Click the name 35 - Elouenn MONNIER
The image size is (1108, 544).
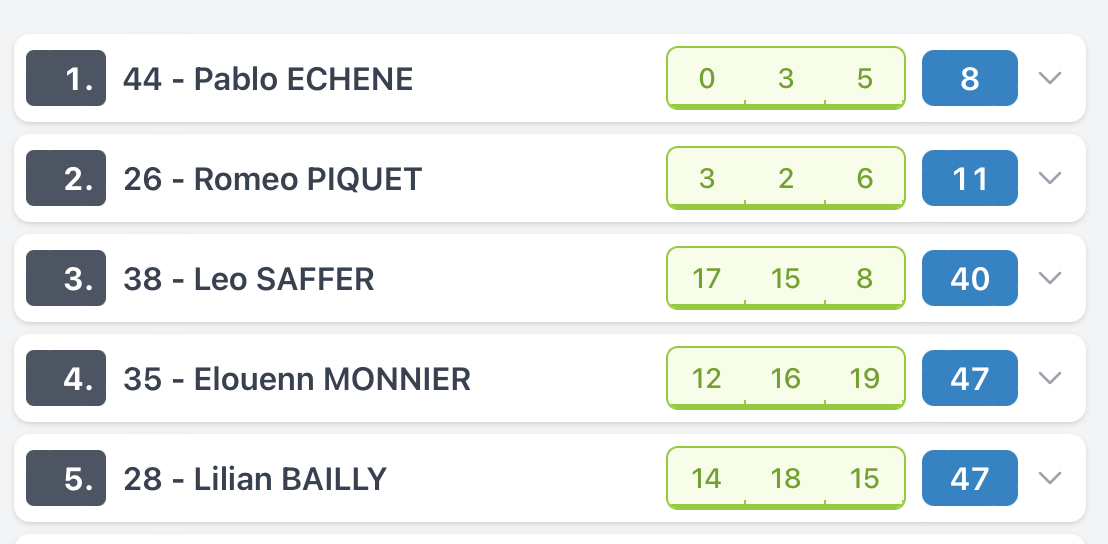tap(297, 379)
